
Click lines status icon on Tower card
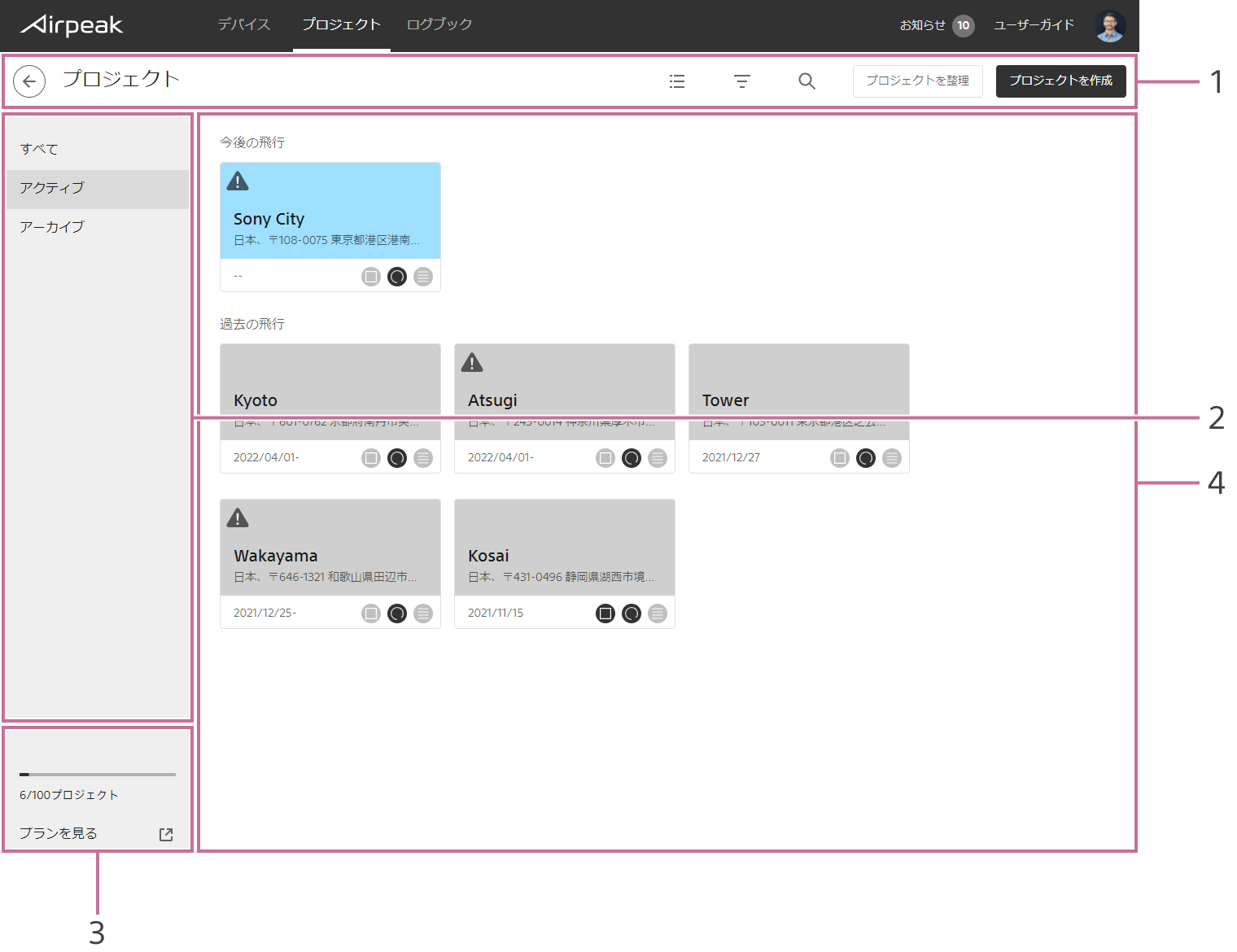(x=892, y=458)
